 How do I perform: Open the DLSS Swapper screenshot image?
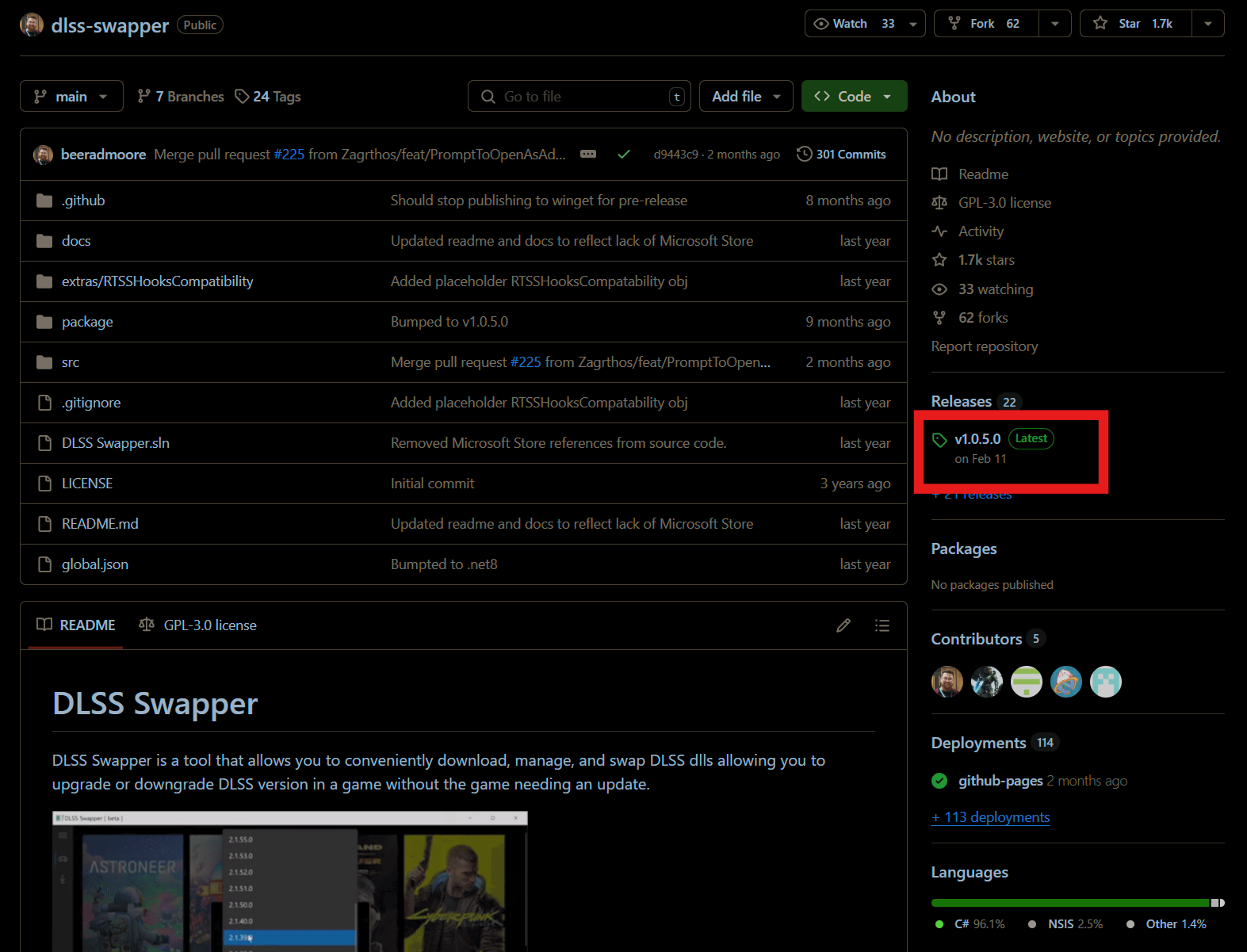point(290,881)
